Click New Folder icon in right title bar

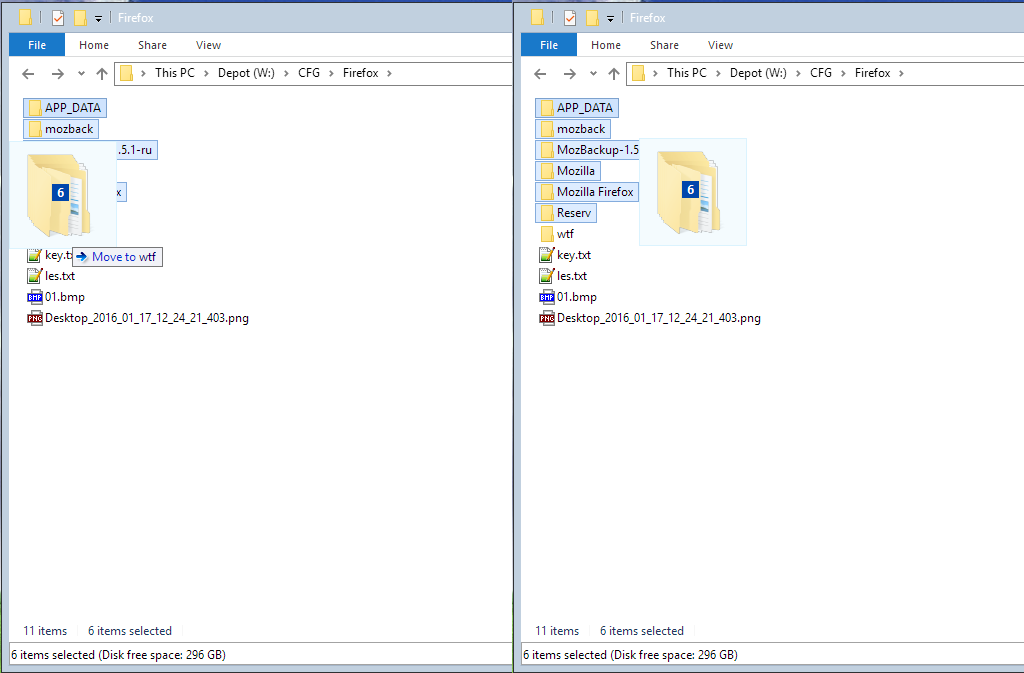[592, 18]
